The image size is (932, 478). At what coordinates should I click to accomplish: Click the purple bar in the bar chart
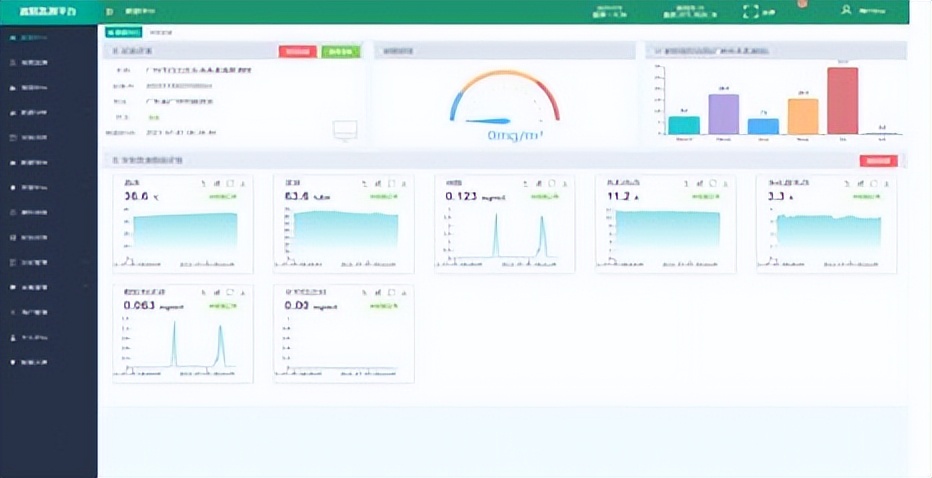click(x=723, y=114)
